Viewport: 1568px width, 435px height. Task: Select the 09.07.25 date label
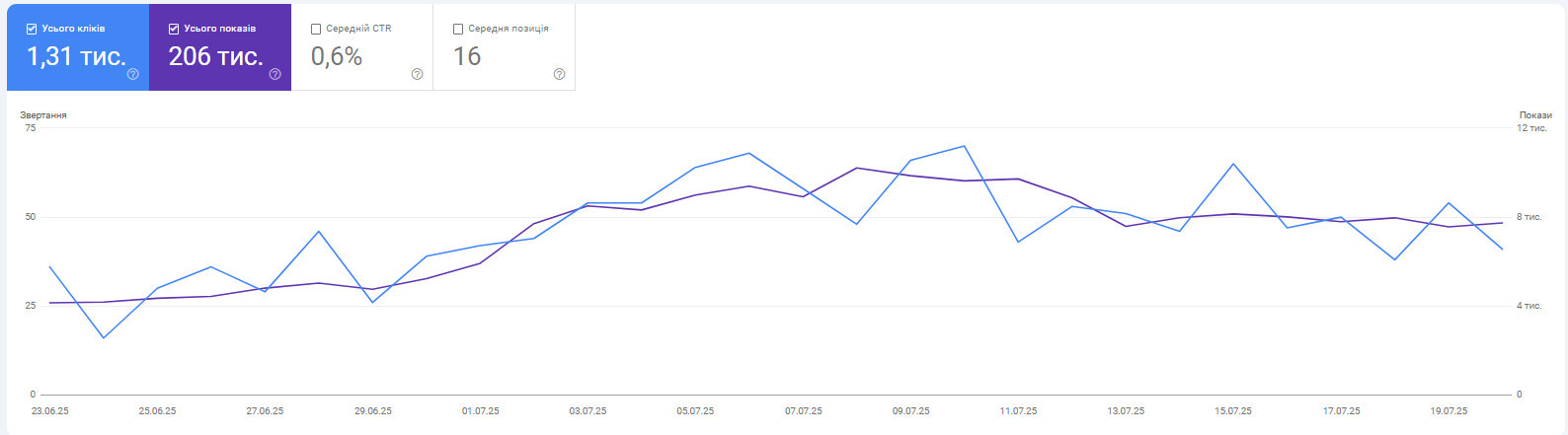click(x=910, y=411)
